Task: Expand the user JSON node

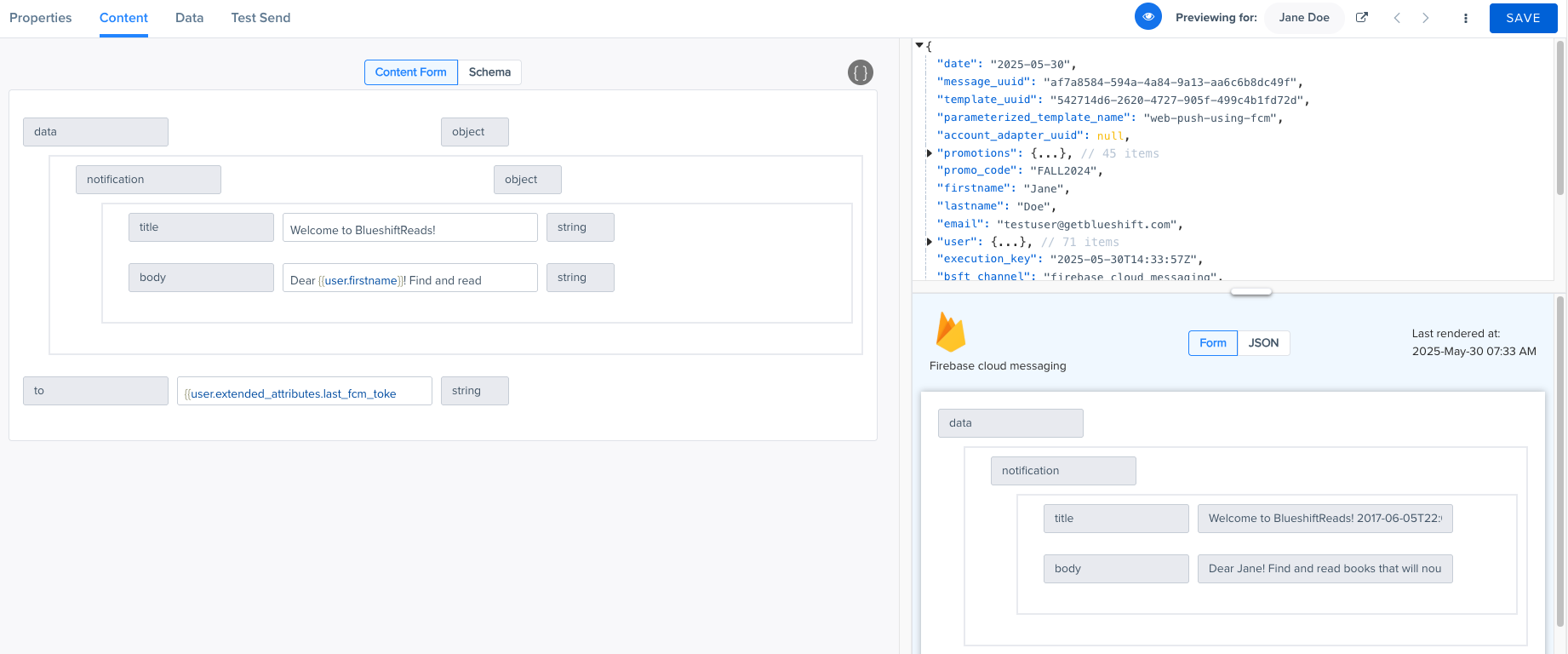Action: (930, 242)
